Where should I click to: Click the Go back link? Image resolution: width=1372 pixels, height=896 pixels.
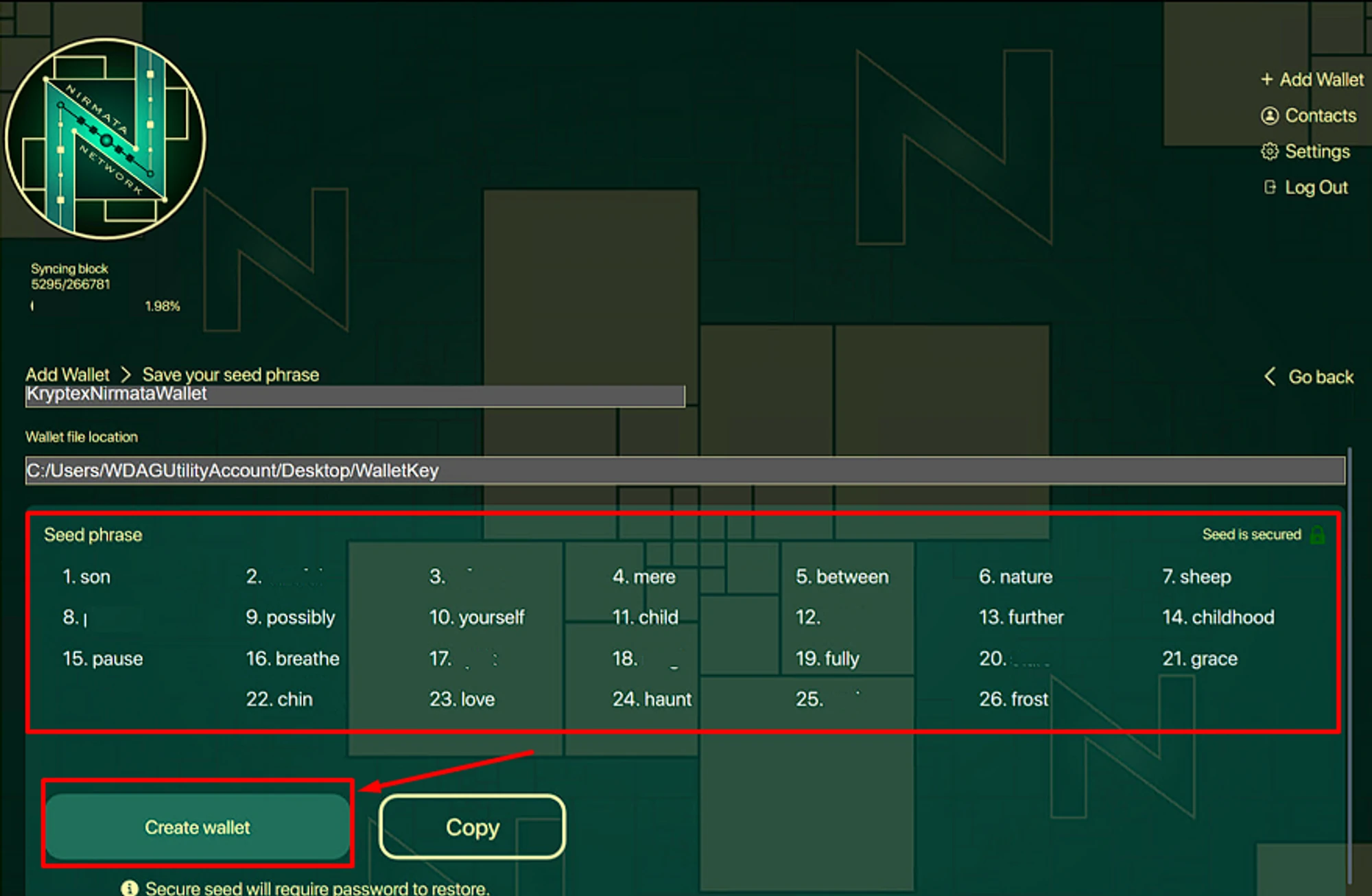(1321, 377)
